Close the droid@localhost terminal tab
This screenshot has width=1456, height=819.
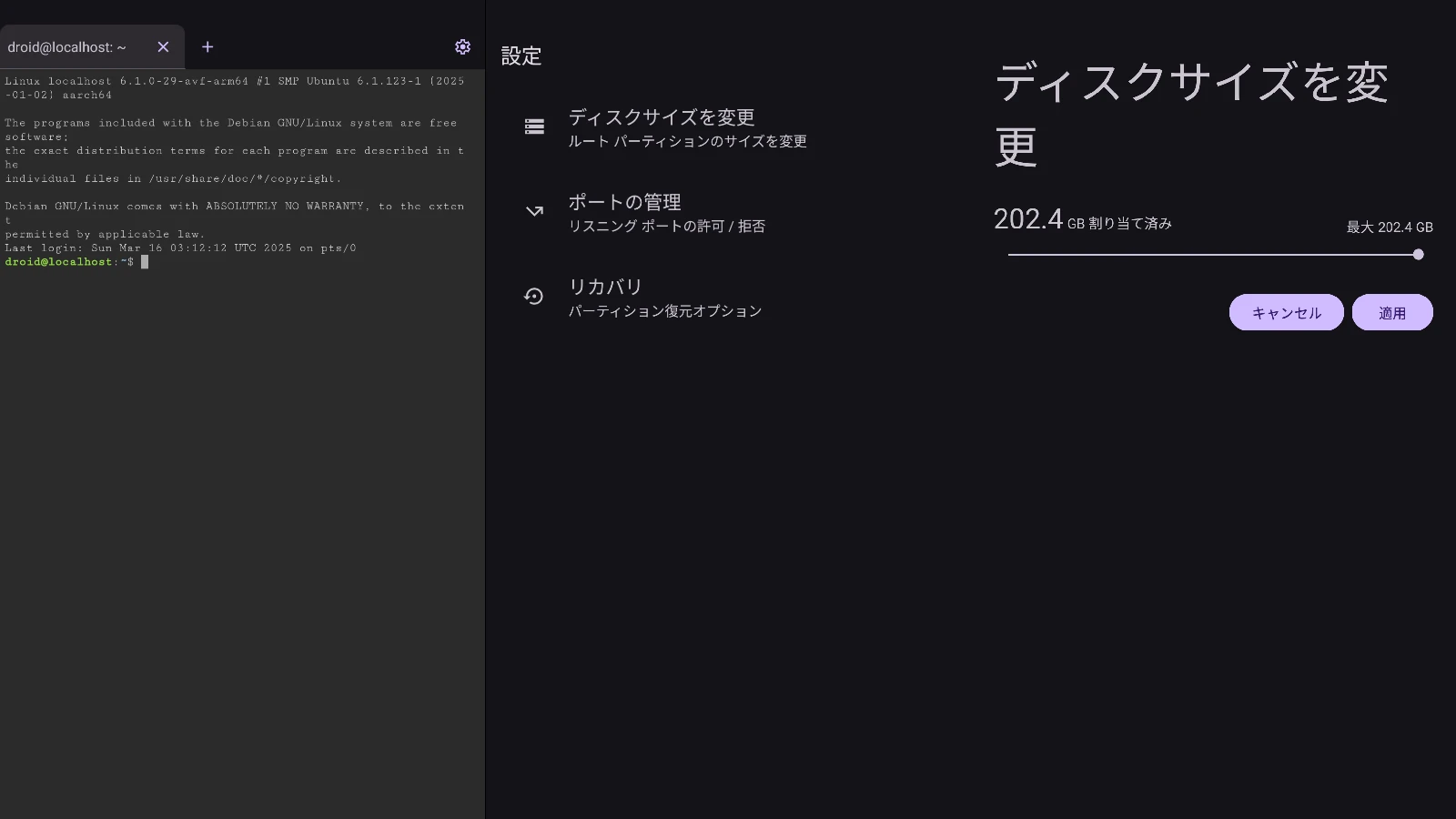(x=163, y=46)
